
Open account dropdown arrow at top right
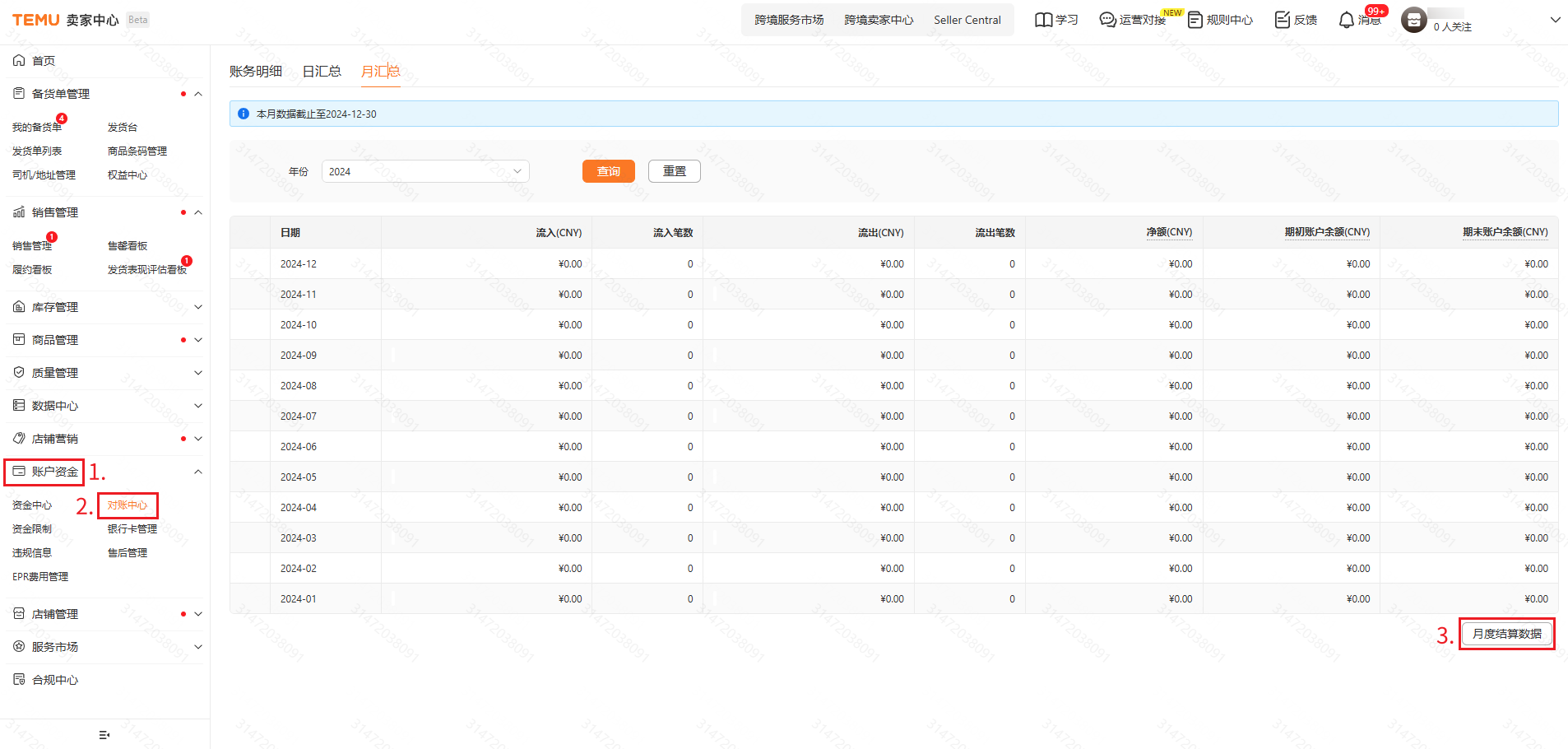click(x=1555, y=20)
